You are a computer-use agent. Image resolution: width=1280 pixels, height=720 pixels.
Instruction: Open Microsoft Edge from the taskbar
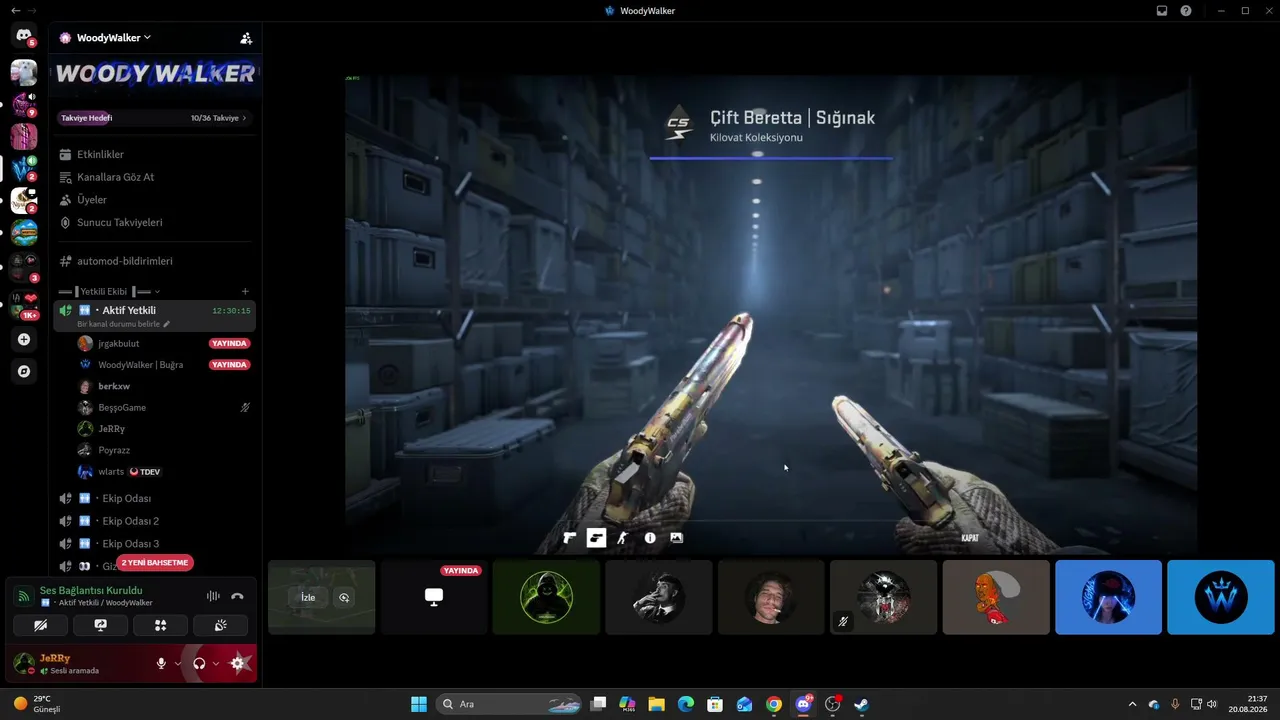point(686,704)
